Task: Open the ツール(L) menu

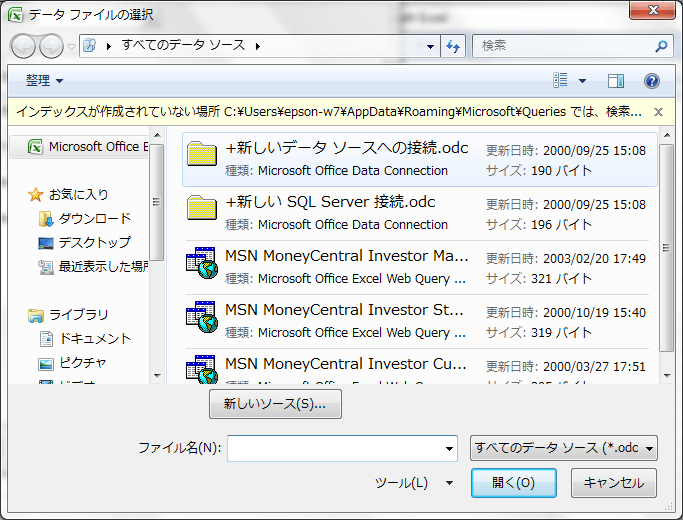Action: click(x=402, y=483)
